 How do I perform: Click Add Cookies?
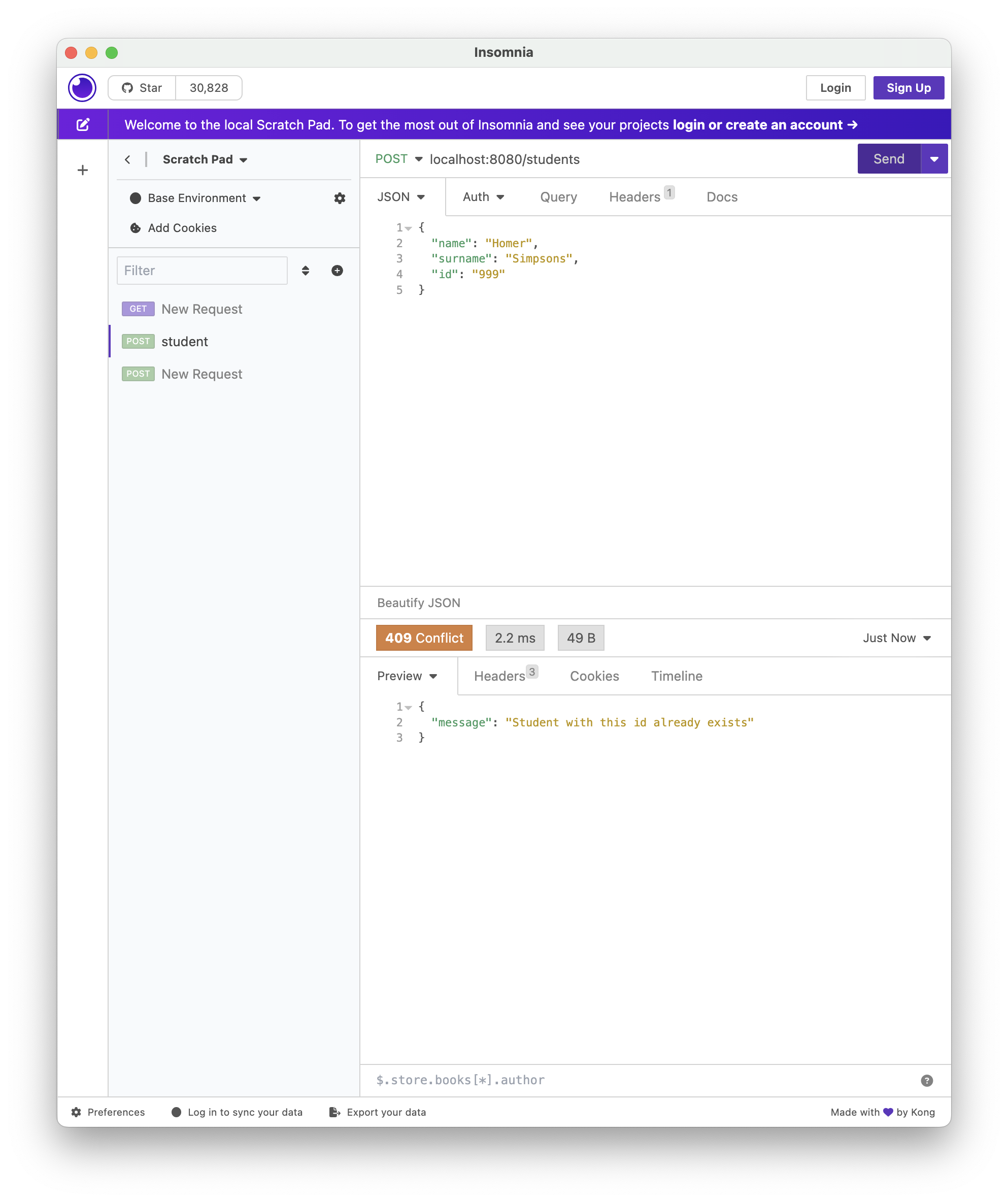click(x=174, y=228)
